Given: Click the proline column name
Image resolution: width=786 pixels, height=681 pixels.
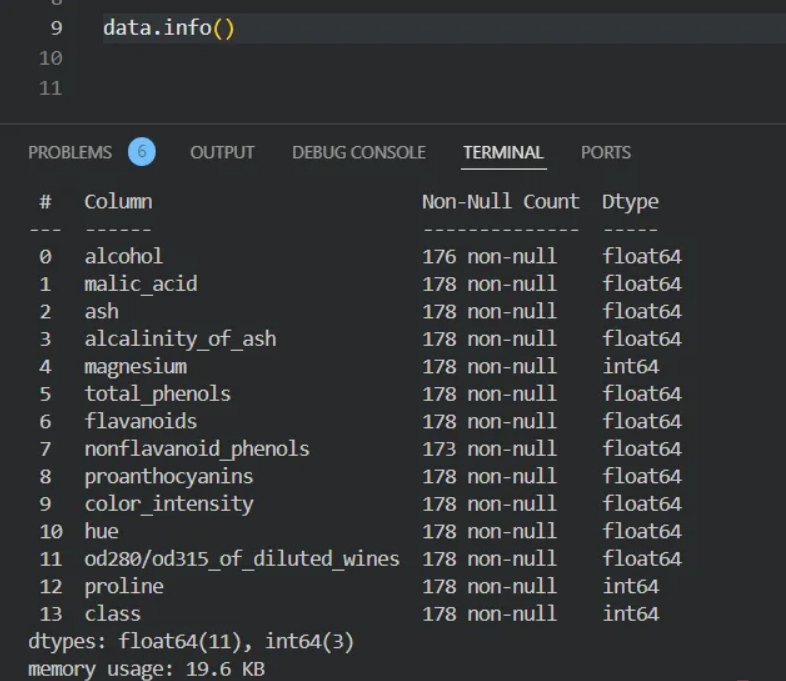Looking at the screenshot, I should (x=124, y=587).
